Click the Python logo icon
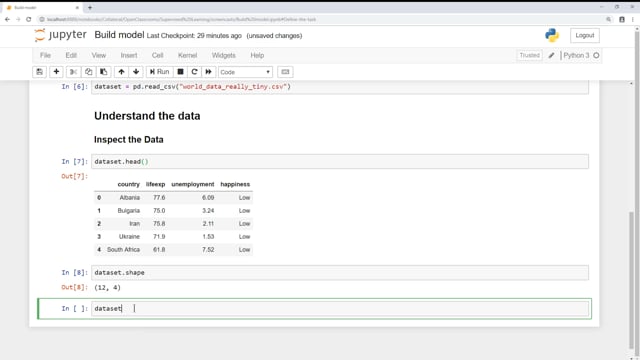The height and width of the screenshot is (360, 640). (552, 36)
